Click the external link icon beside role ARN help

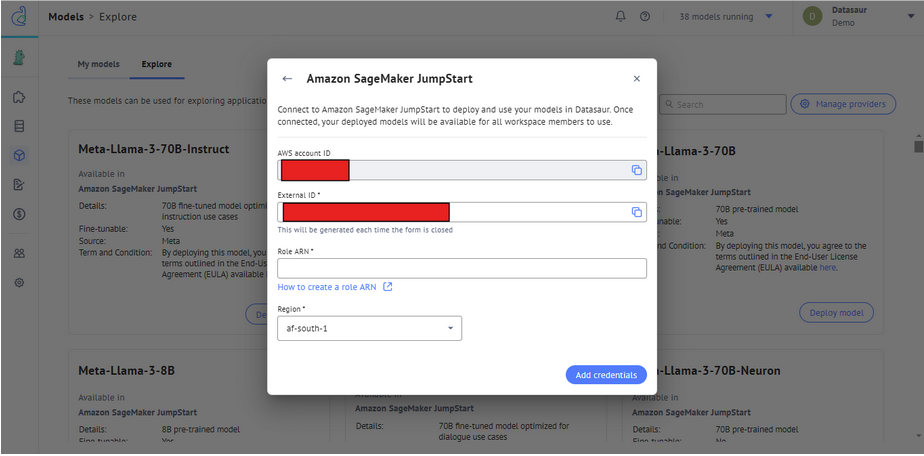point(388,287)
